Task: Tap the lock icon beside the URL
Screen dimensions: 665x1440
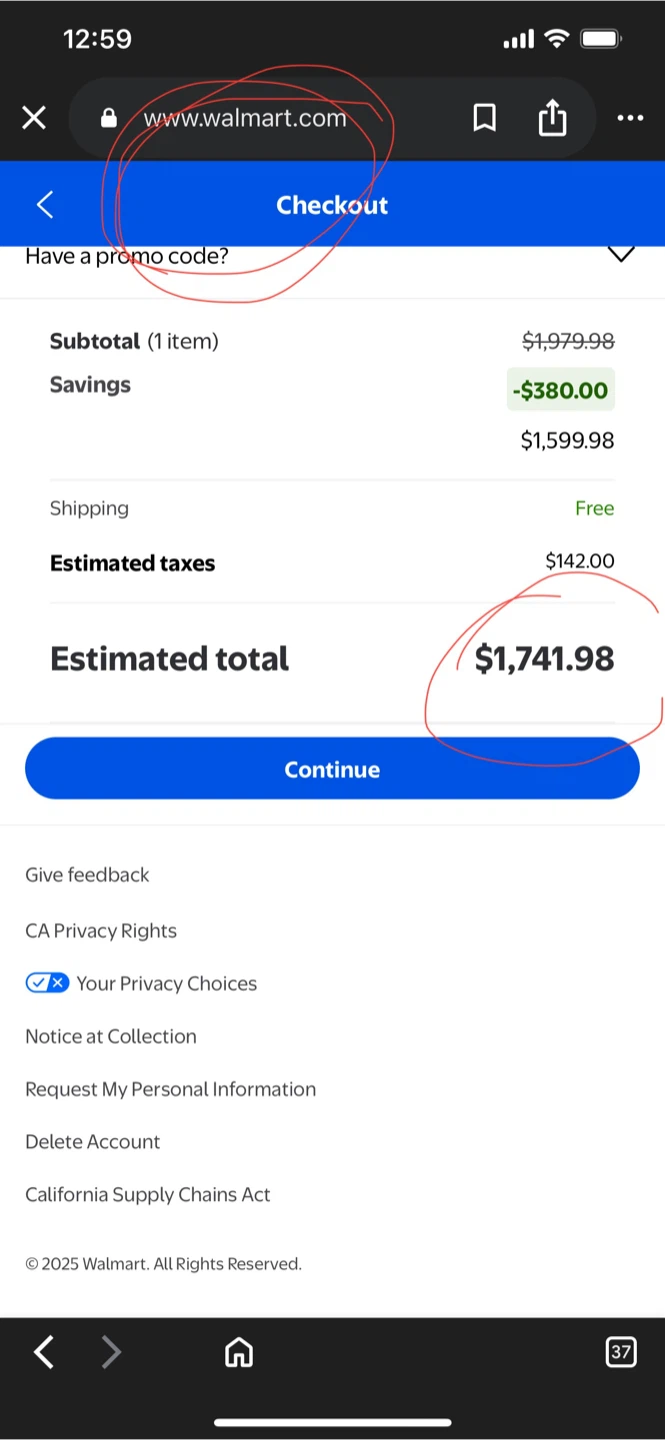Action: click(x=109, y=119)
